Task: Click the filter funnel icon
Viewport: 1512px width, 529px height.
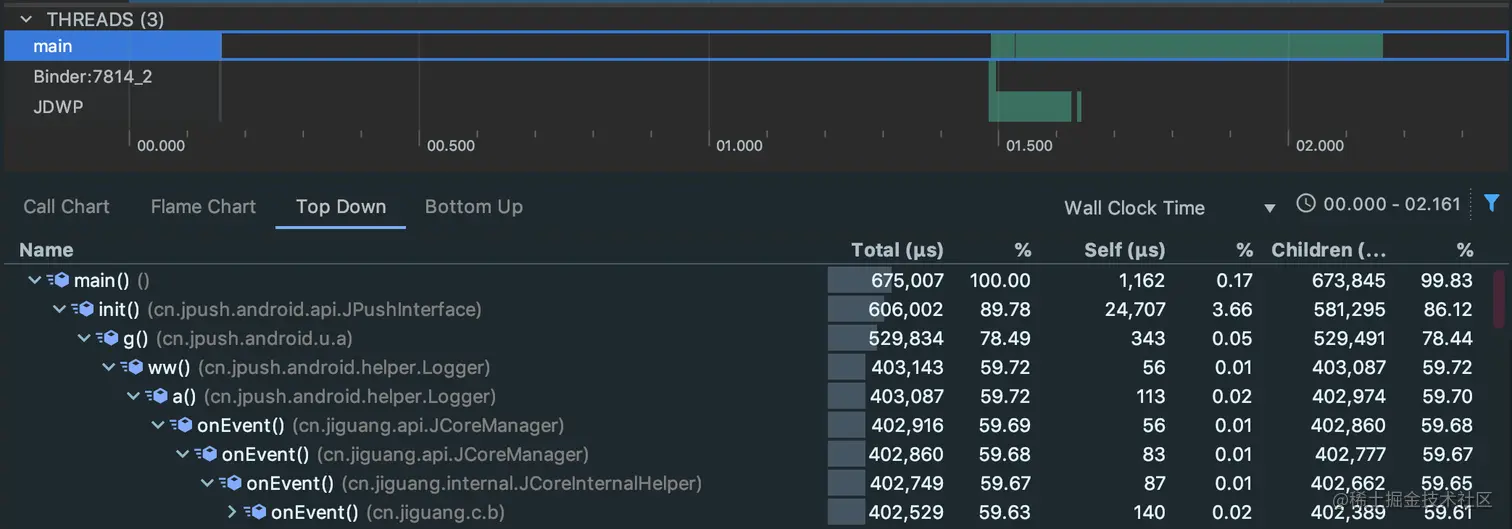Action: 1492,203
